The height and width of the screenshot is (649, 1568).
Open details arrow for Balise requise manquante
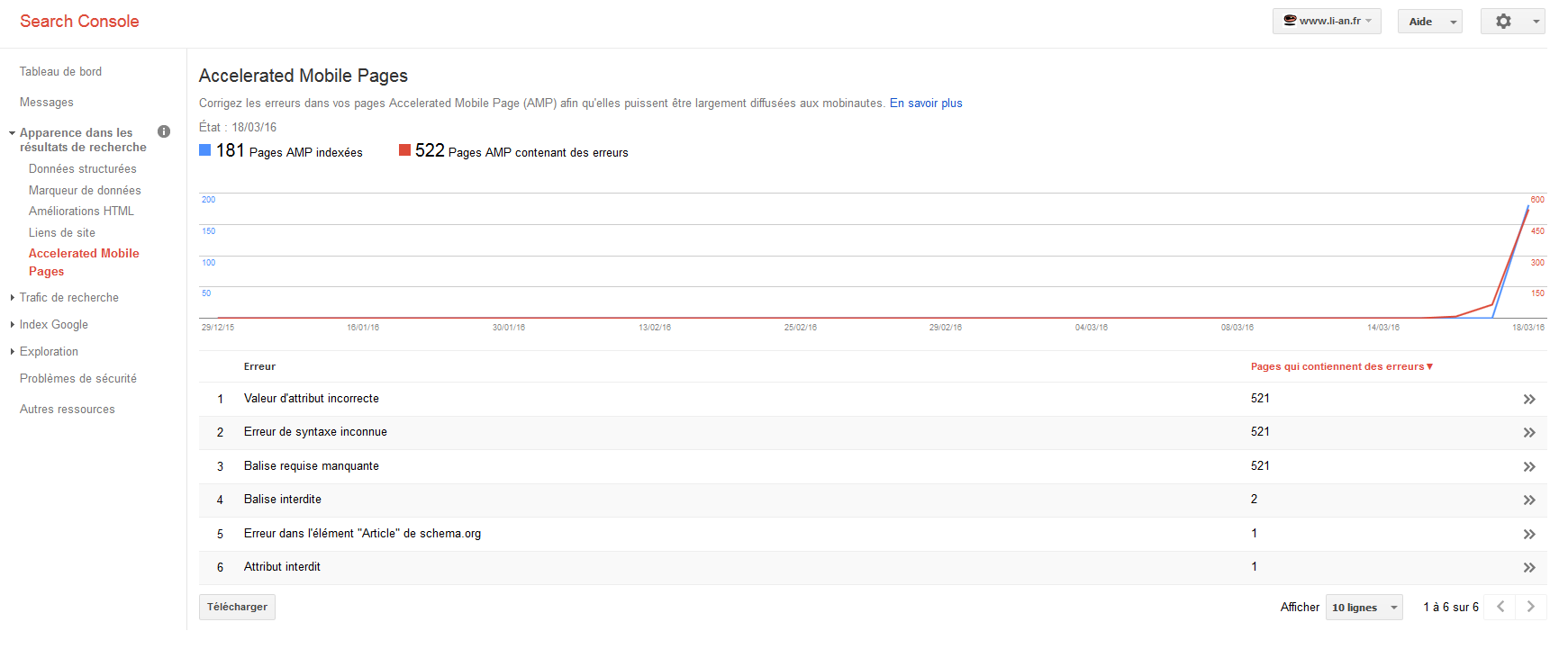point(1529,466)
